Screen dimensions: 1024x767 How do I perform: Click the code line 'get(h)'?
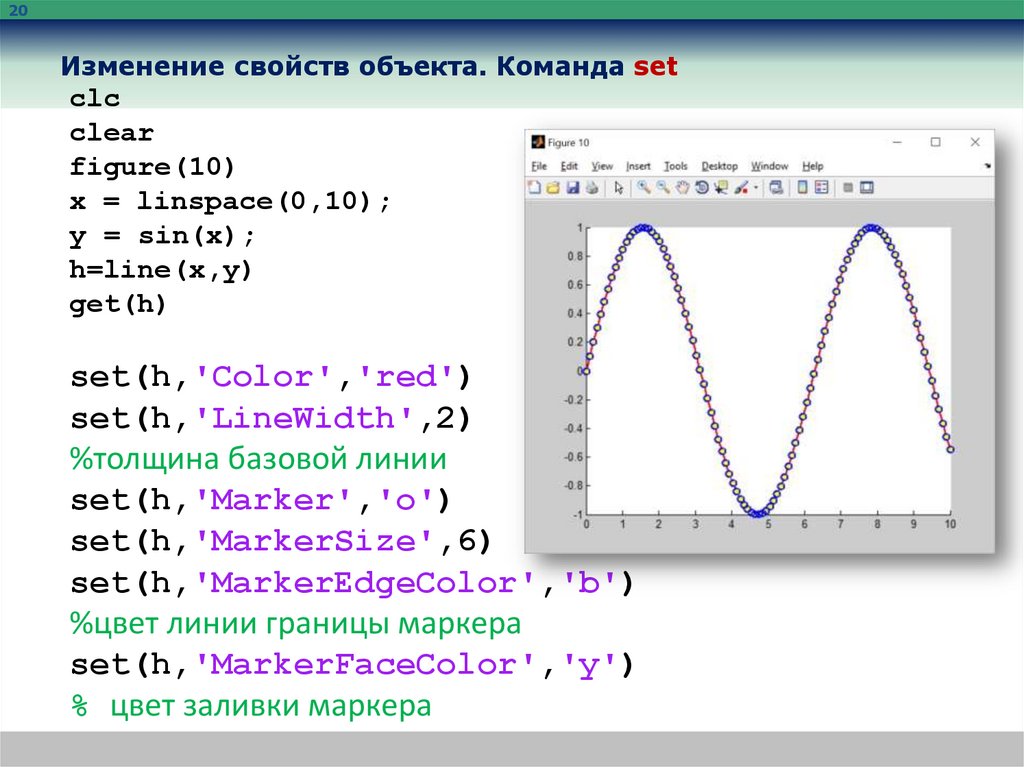pos(118,304)
